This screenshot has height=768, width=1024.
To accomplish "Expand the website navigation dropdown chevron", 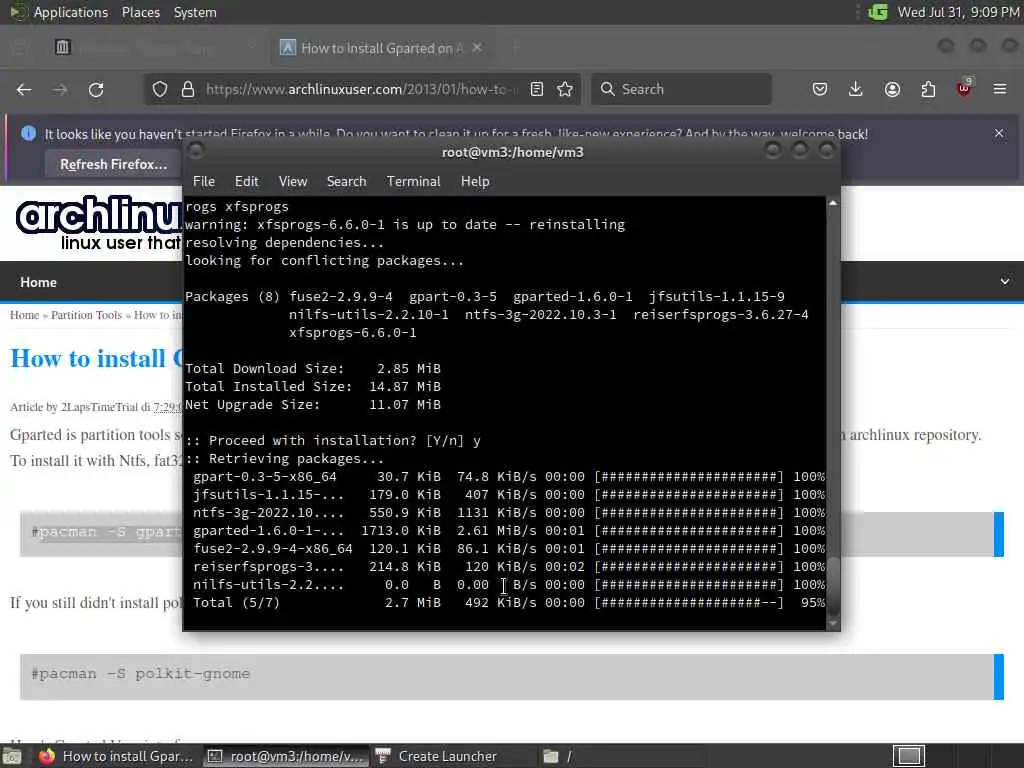I will point(1004,281).
